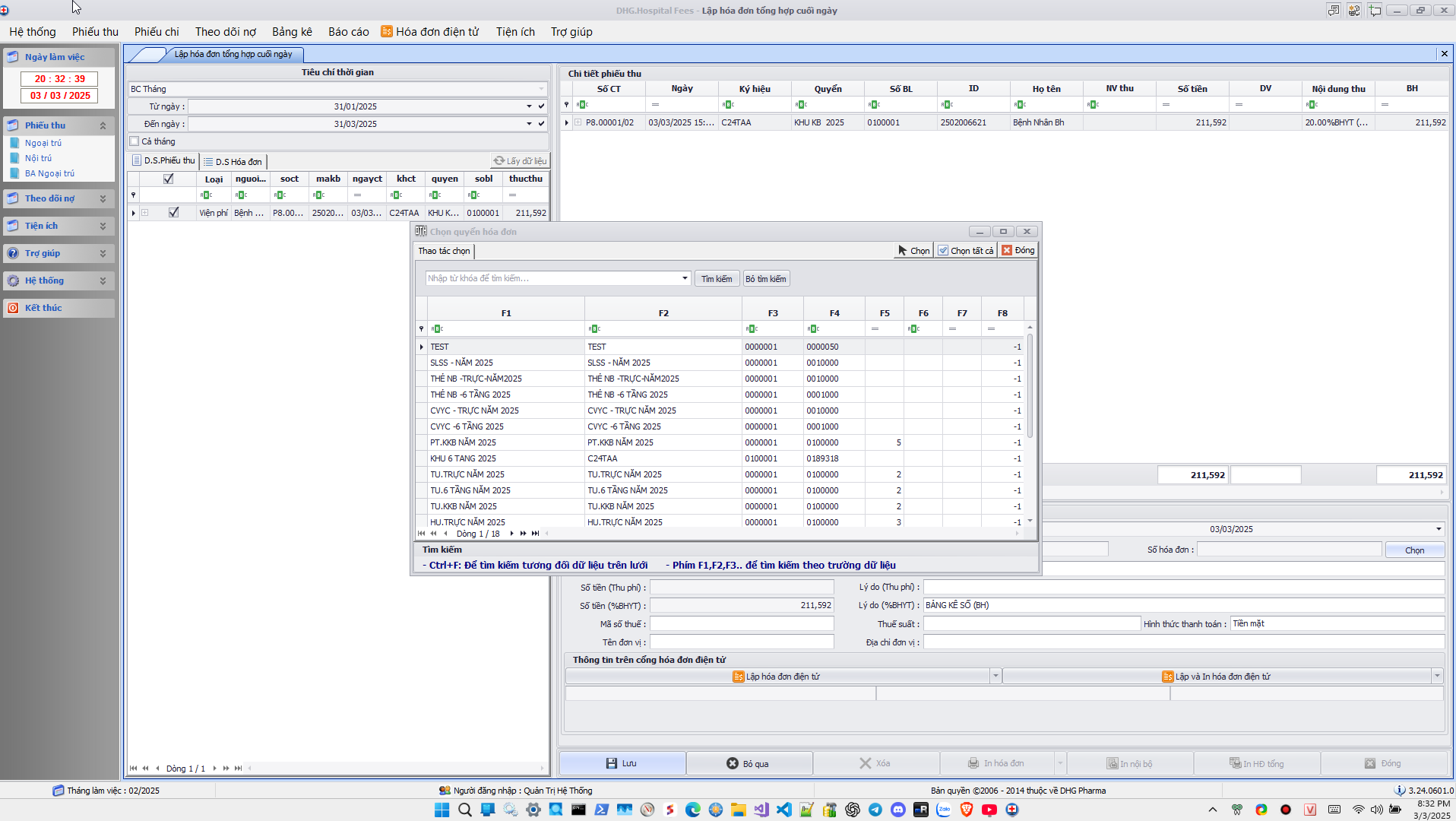
Task: Click Chọn button next to Số hóa đơn
Action: pyautogui.click(x=1414, y=550)
